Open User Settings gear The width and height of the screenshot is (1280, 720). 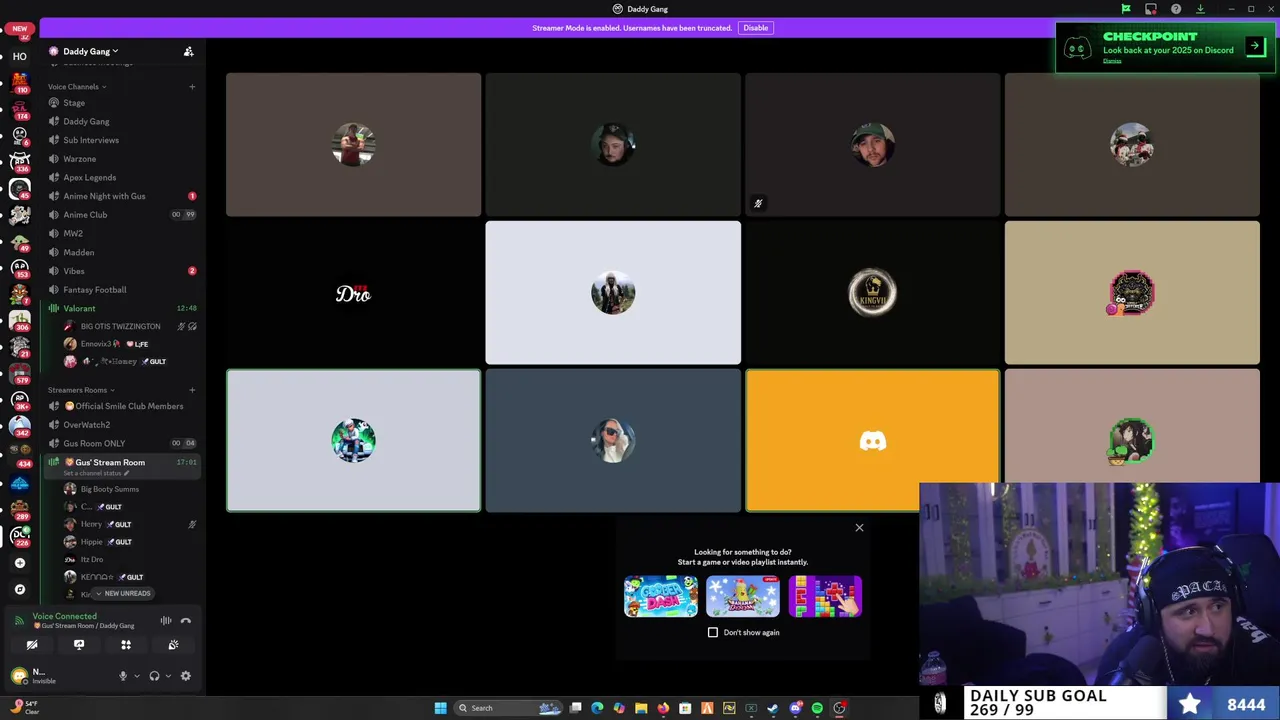(x=185, y=676)
